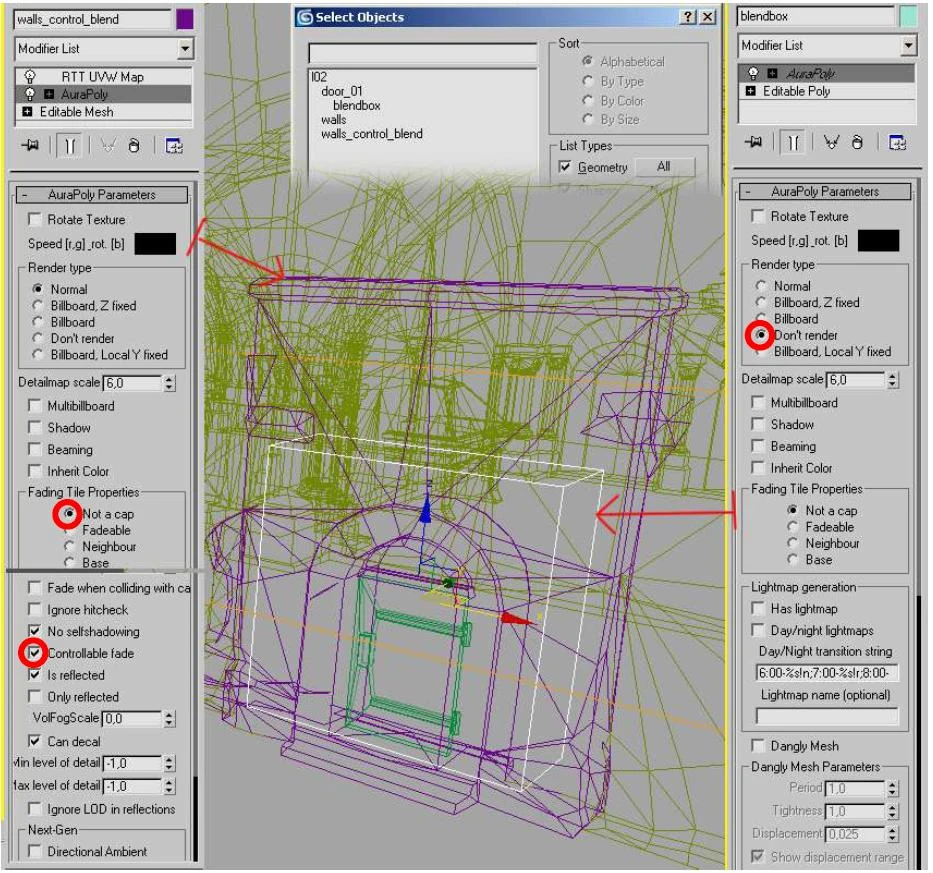The image size is (933, 873).
Task: Expand AuraPoly plus box in left stack
Action: coord(49,94)
